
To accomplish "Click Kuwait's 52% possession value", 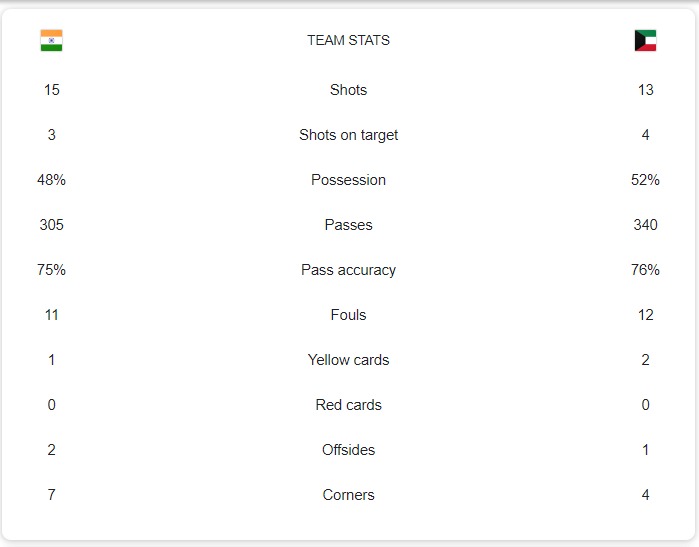I will click(x=645, y=180).
